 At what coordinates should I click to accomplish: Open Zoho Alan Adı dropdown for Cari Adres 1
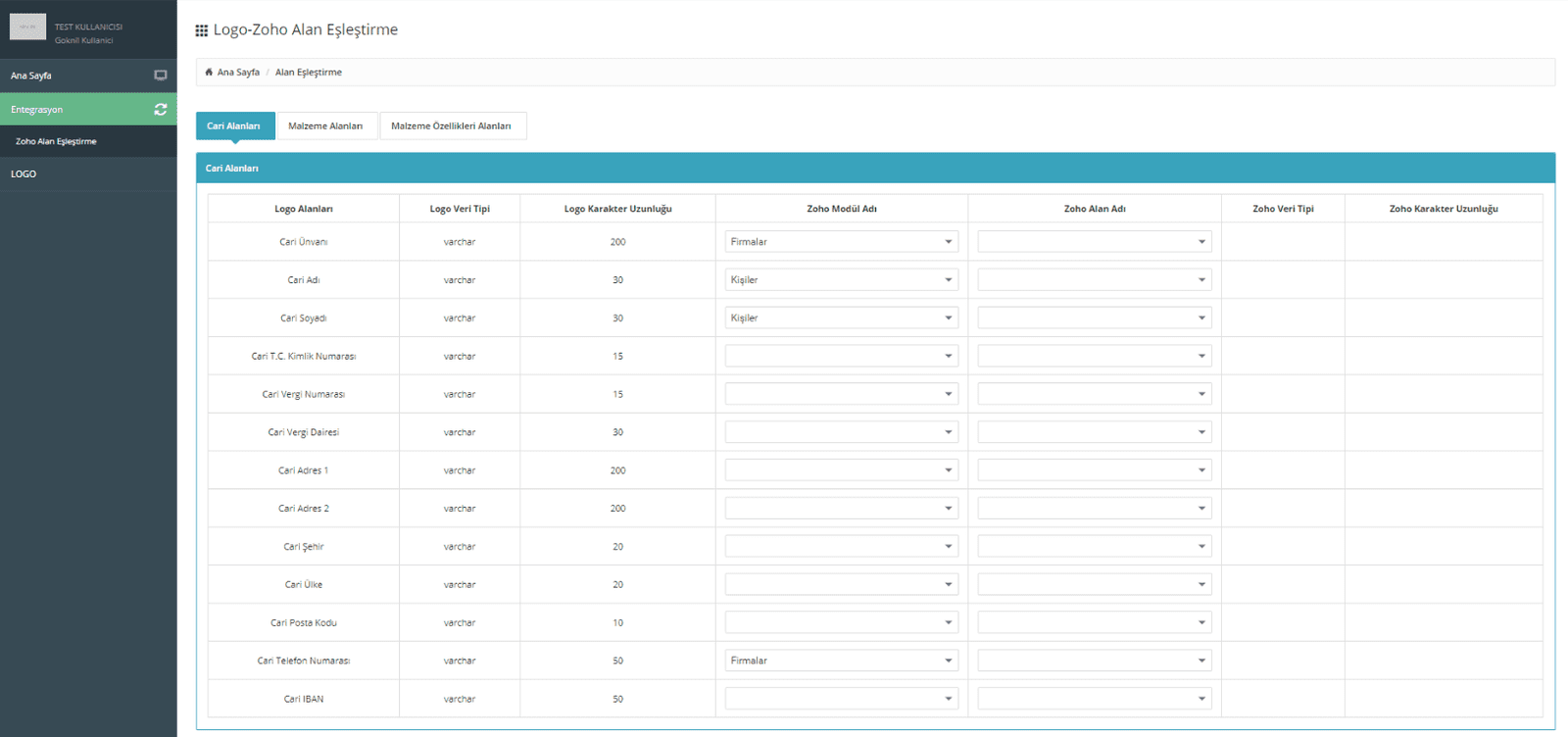click(1095, 470)
